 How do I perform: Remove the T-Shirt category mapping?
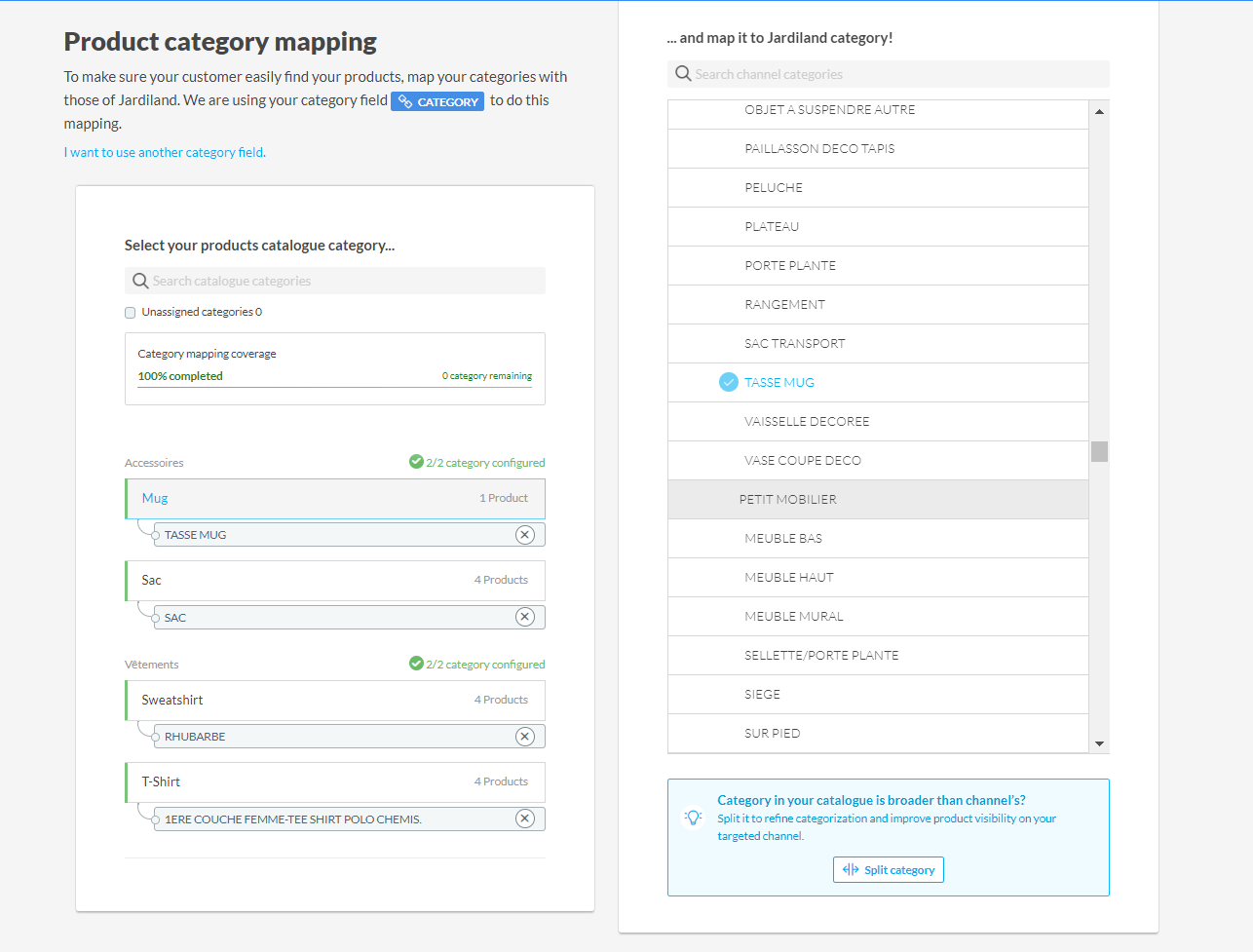[524, 819]
